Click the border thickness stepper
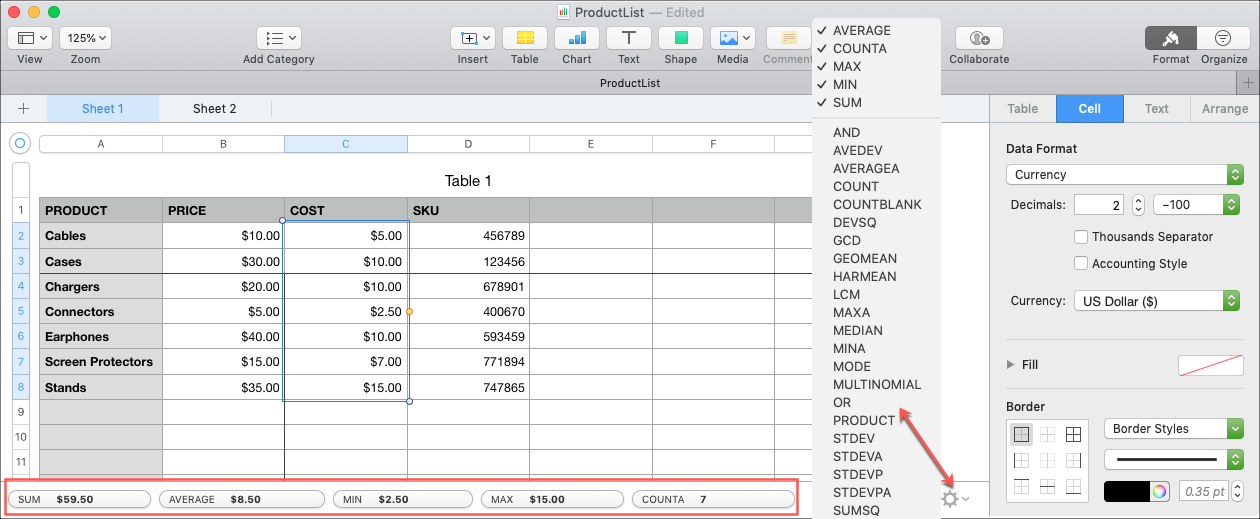Screen dimensions: 1260x519 [1237, 491]
